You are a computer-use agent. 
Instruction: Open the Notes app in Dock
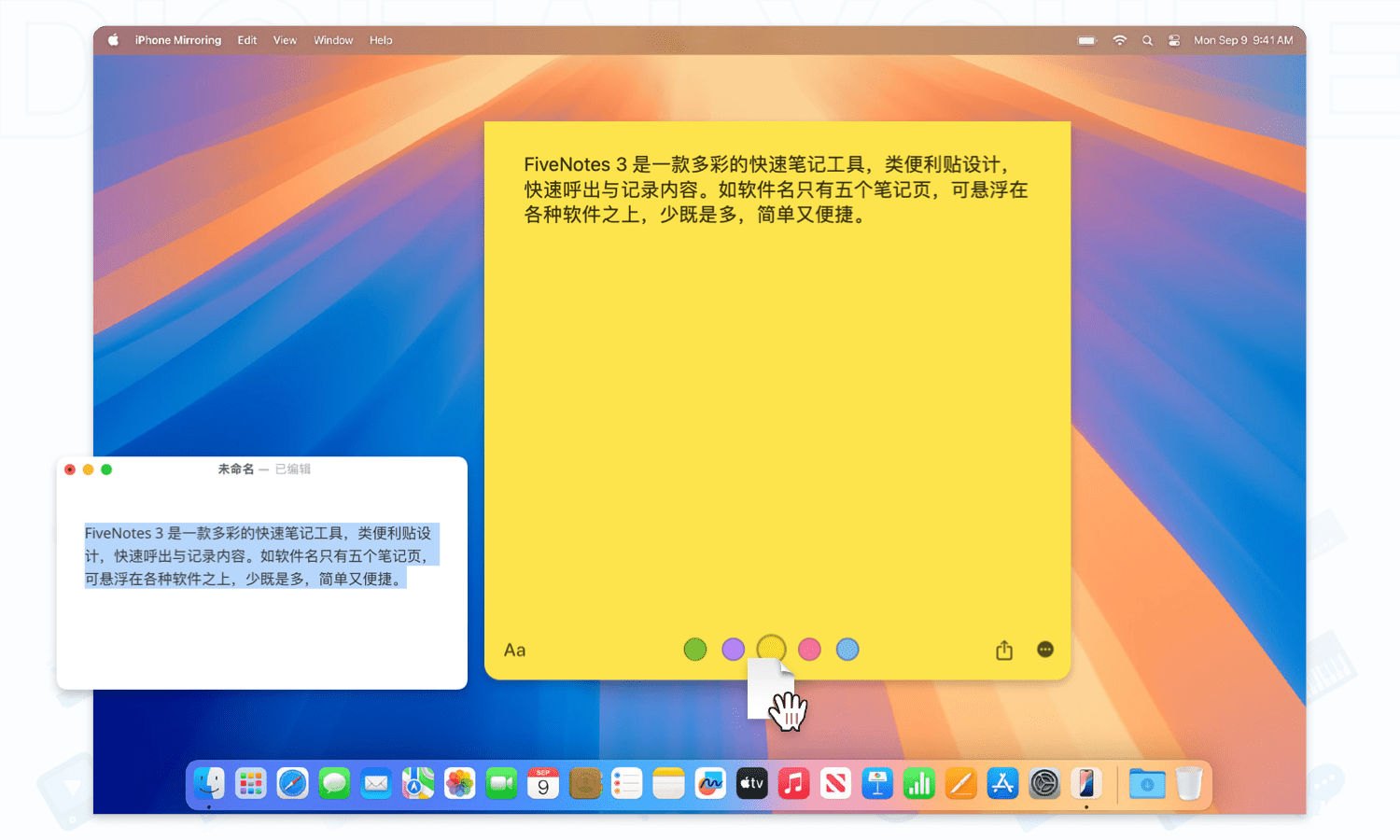668,784
